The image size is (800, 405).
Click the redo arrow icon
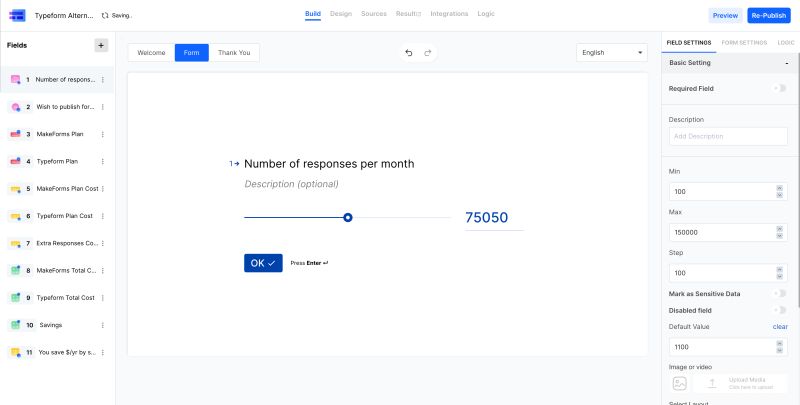[x=428, y=53]
